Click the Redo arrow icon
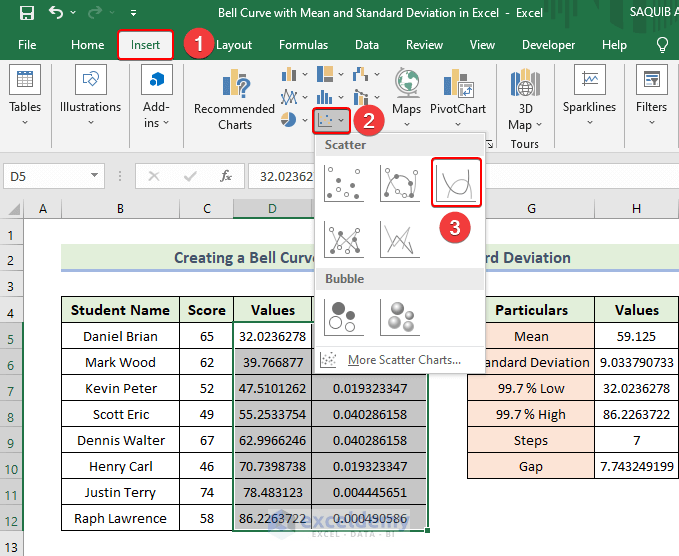 tap(95, 13)
